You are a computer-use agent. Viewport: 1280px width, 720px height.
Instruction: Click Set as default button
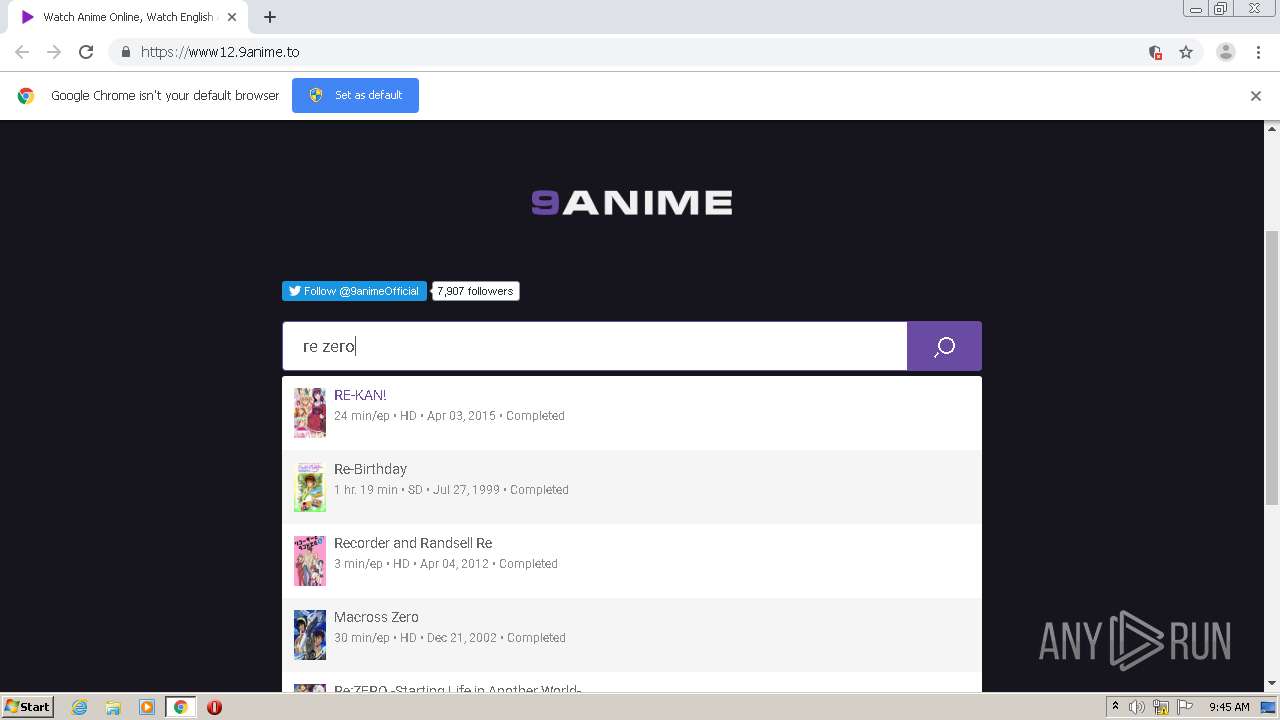[355, 95]
